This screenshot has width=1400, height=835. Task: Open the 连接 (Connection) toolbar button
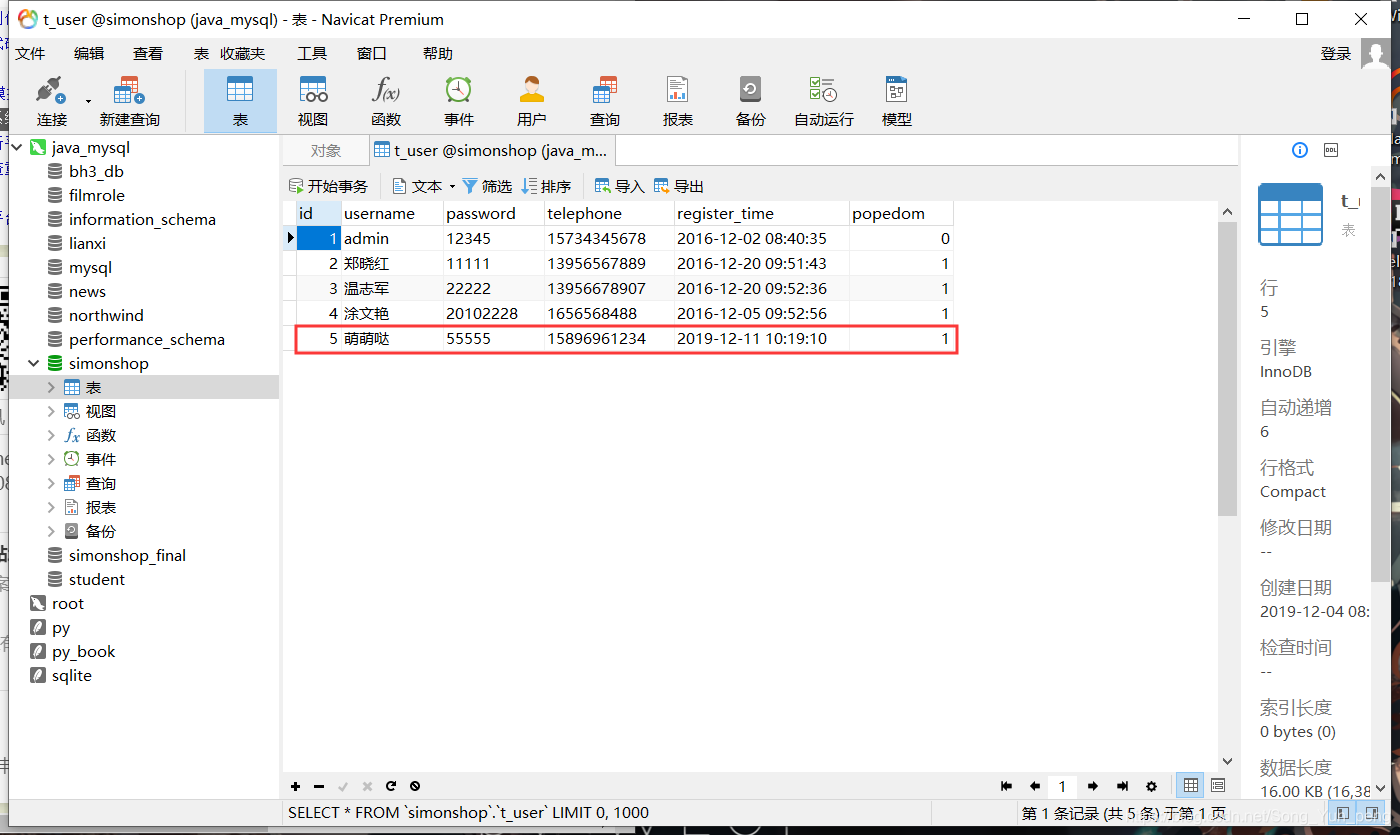(x=51, y=101)
